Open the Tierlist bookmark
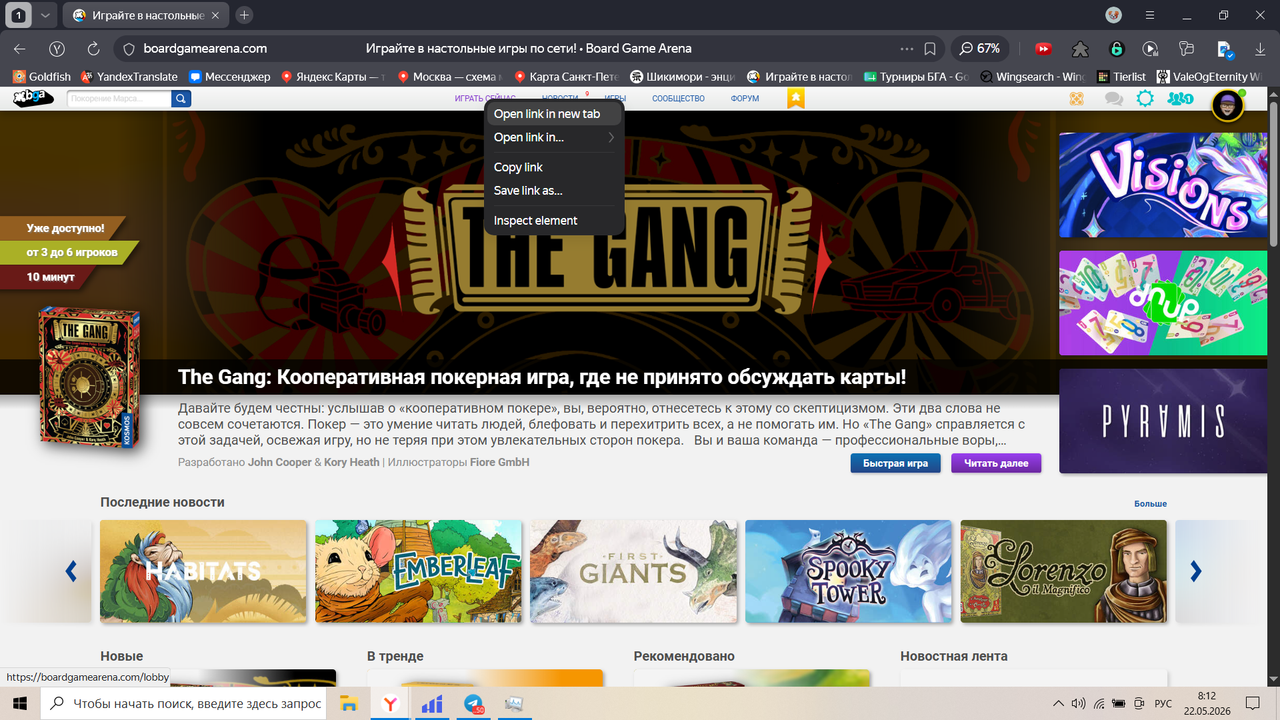The height and width of the screenshot is (720, 1280). pyautogui.click(x=1119, y=76)
